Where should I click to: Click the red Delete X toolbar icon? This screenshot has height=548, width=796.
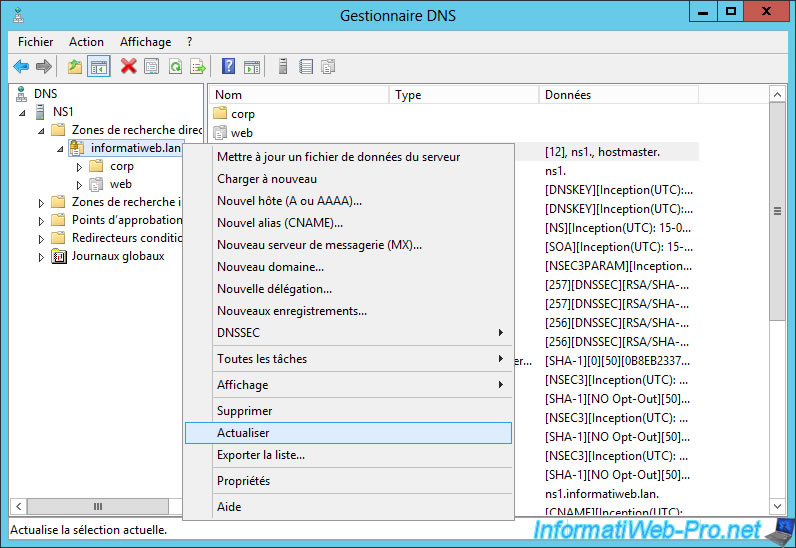pyautogui.click(x=128, y=67)
